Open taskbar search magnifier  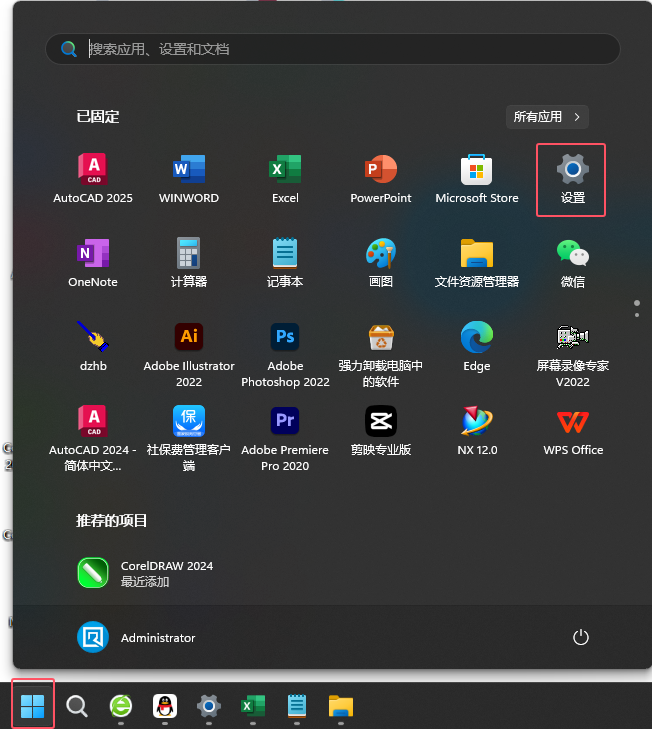coord(77,706)
